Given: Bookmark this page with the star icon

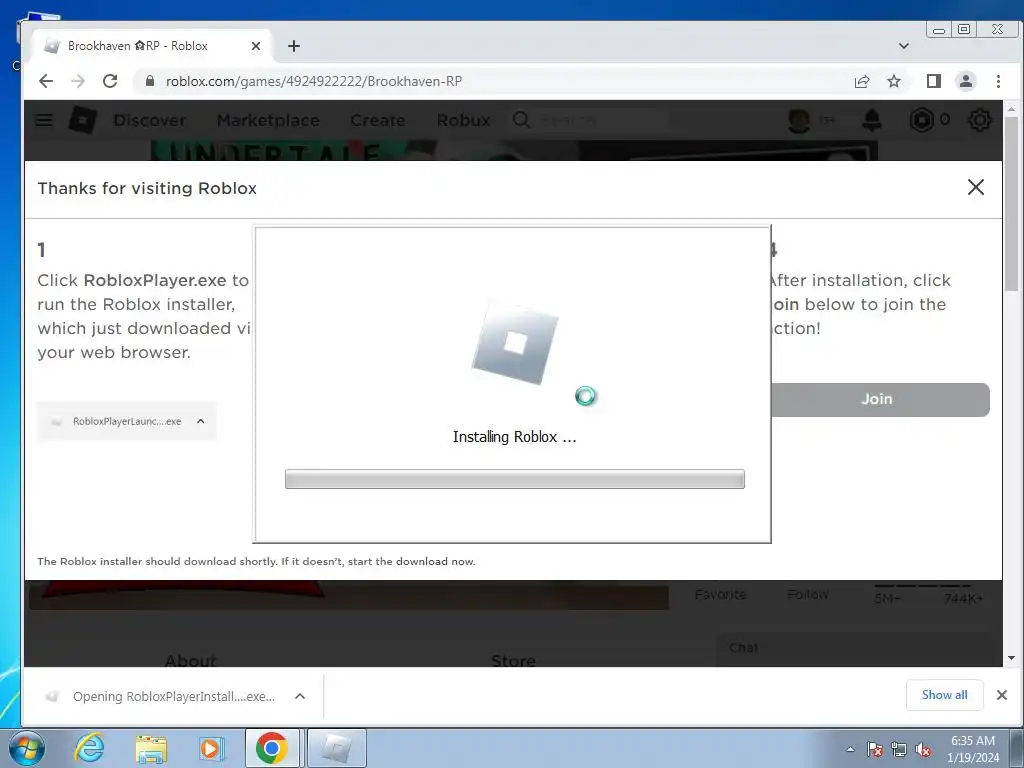Looking at the screenshot, I should click(894, 81).
